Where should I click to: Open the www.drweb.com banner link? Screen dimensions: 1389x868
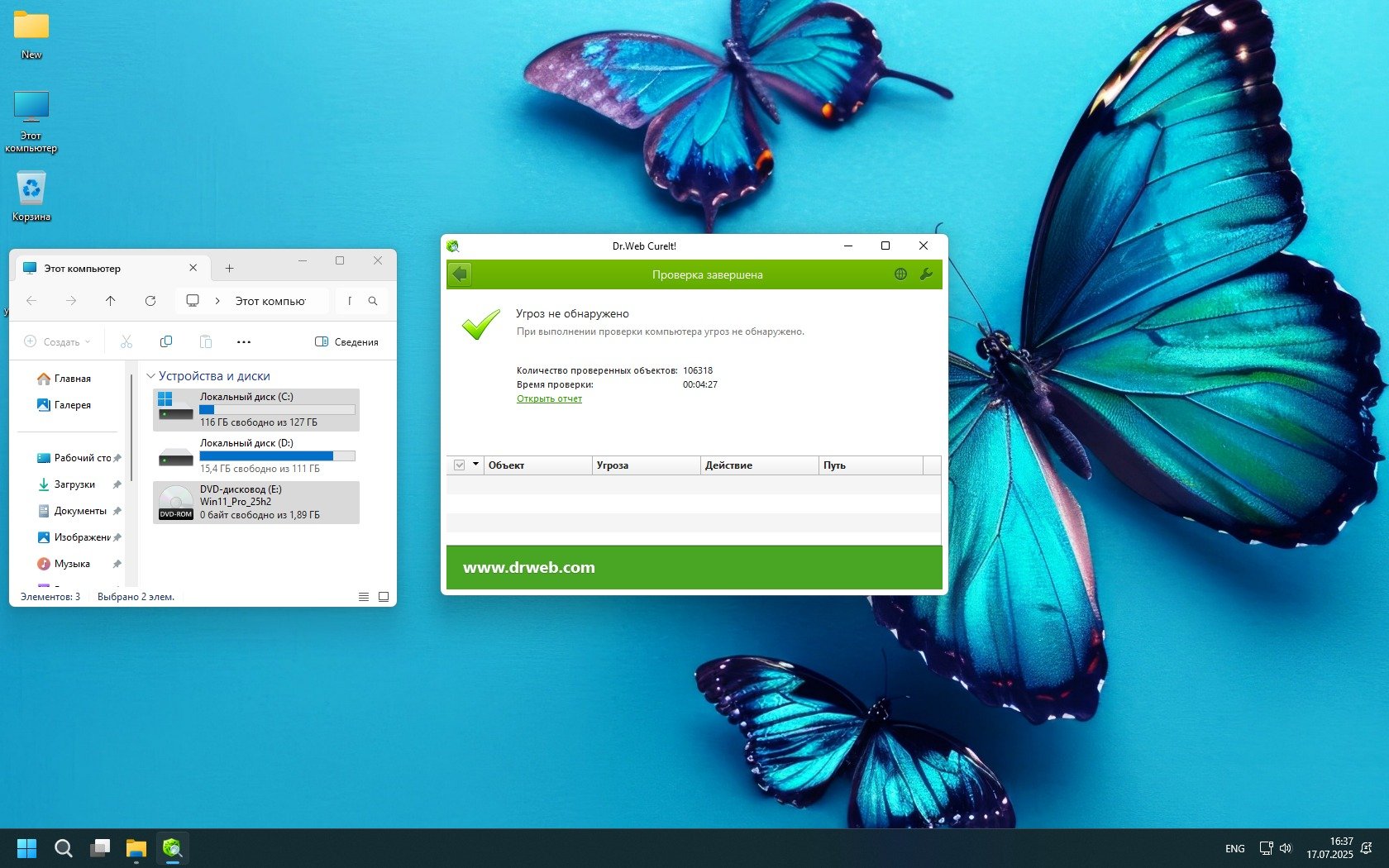click(x=529, y=568)
